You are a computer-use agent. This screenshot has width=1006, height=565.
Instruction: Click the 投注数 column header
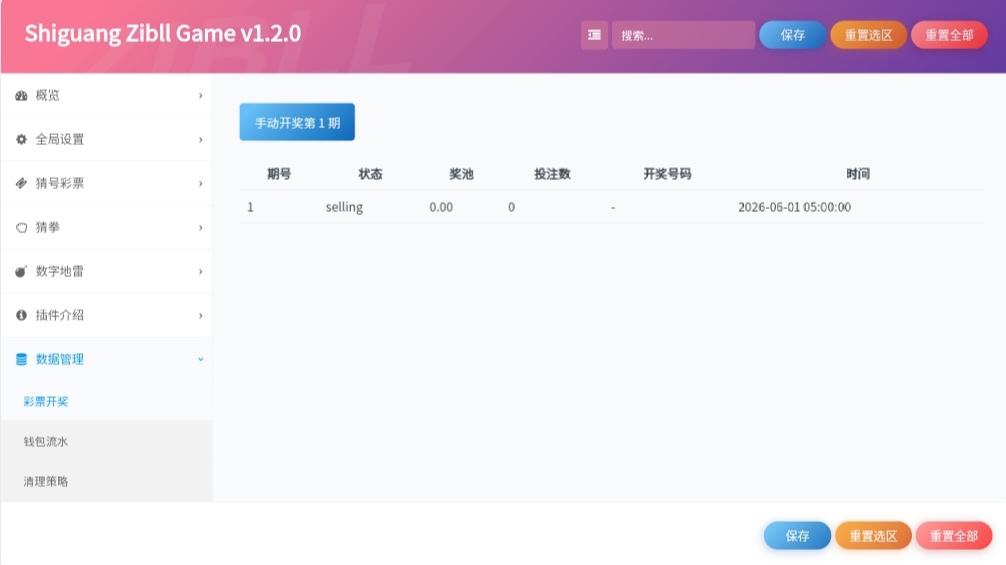552,174
